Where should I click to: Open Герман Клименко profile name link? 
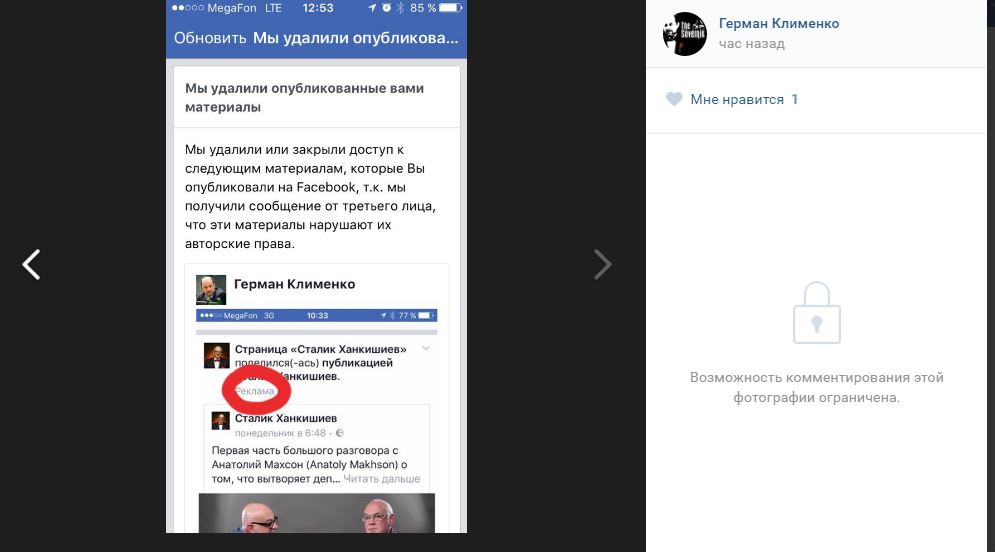coord(779,23)
